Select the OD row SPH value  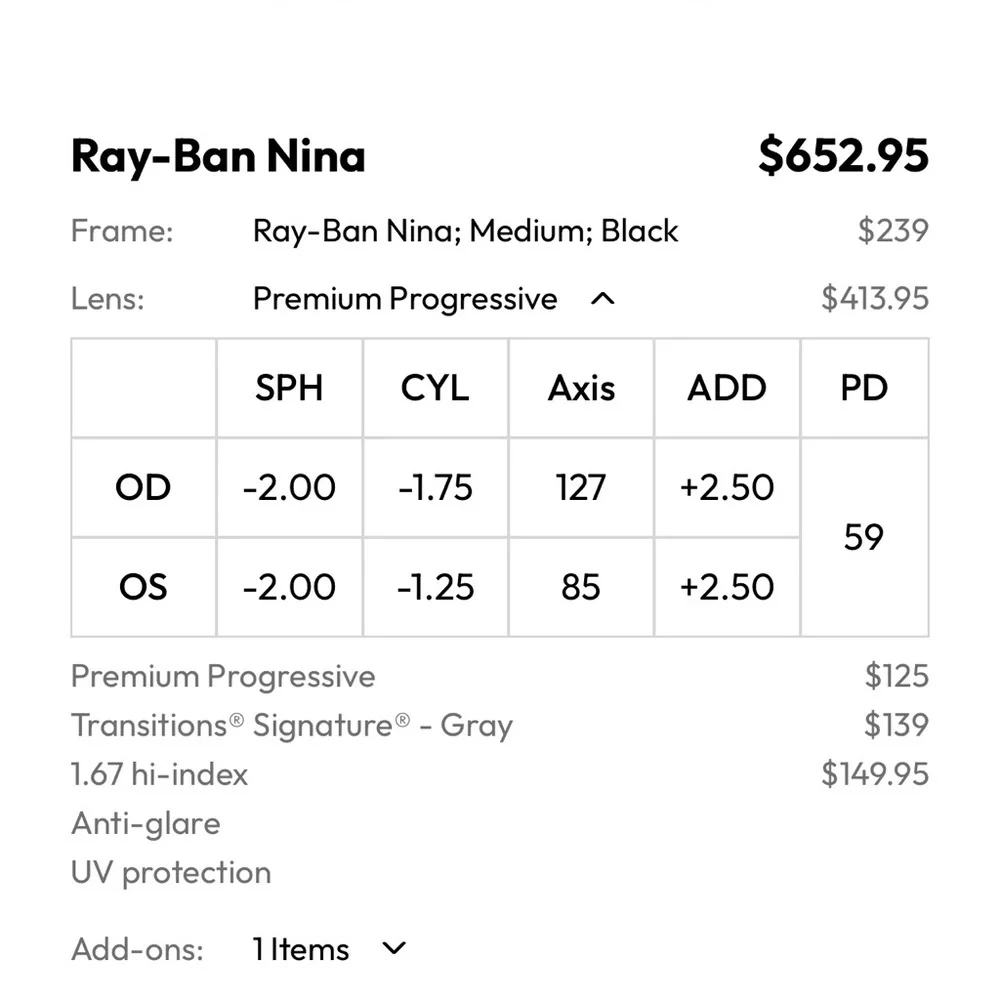289,488
